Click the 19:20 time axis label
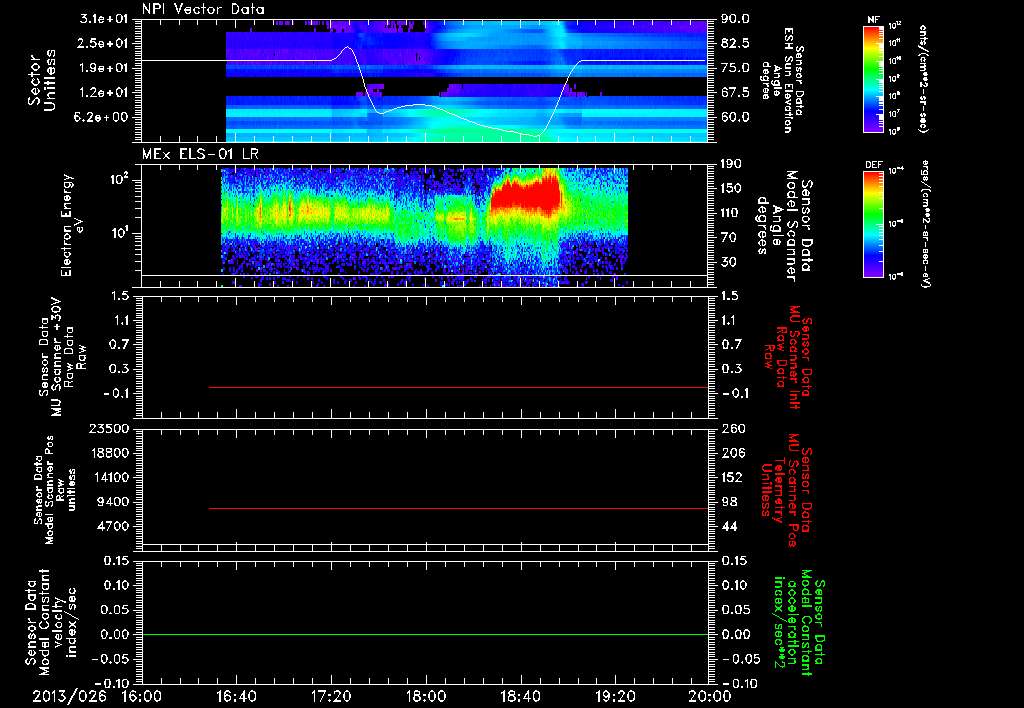This screenshot has height=708, width=1024. (615, 696)
